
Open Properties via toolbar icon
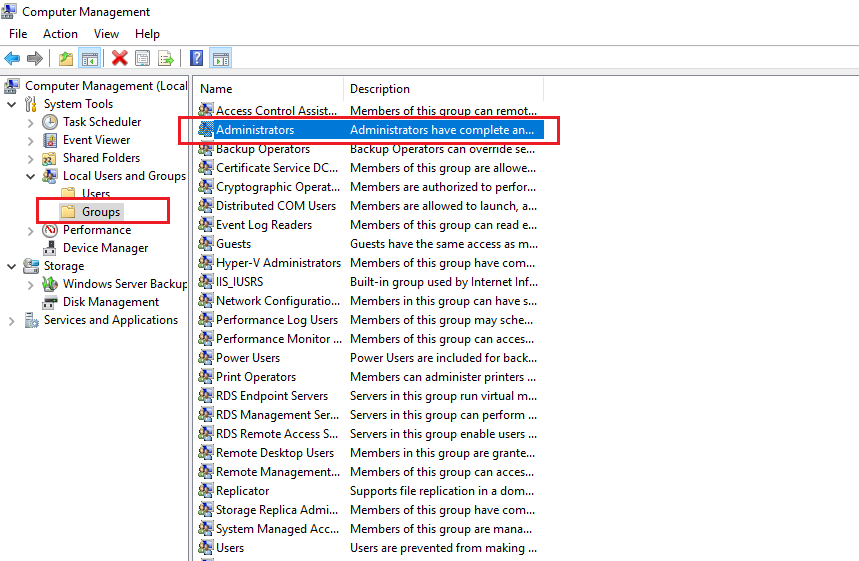(142, 58)
